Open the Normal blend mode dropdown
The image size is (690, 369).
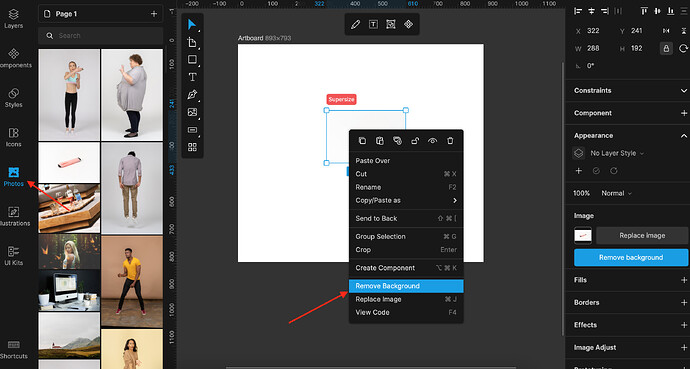pyautogui.click(x=616, y=194)
